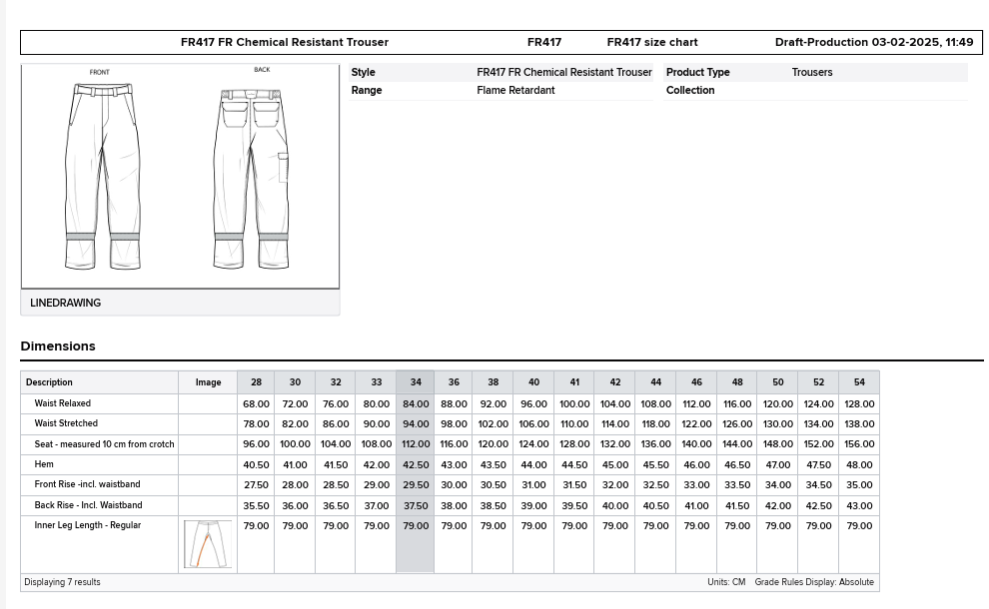This screenshot has height=609, width=989.
Task: Click the Hem row label
Action: click(x=42, y=464)
